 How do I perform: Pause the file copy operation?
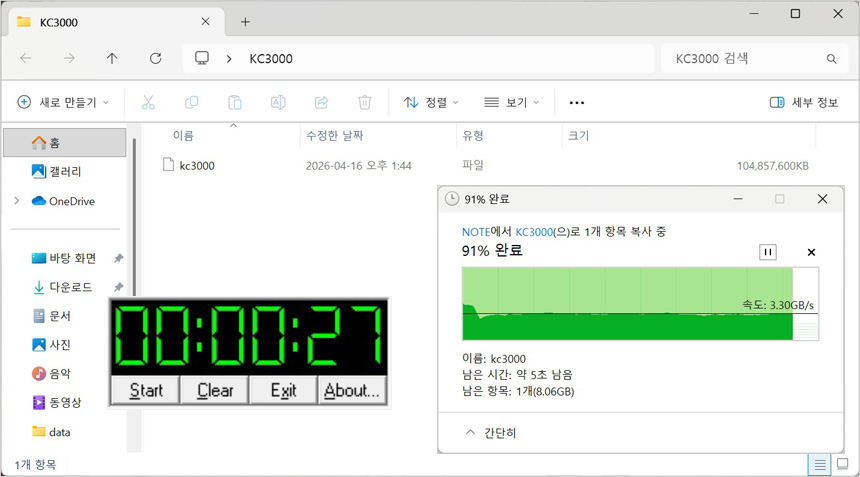(768, 252)
